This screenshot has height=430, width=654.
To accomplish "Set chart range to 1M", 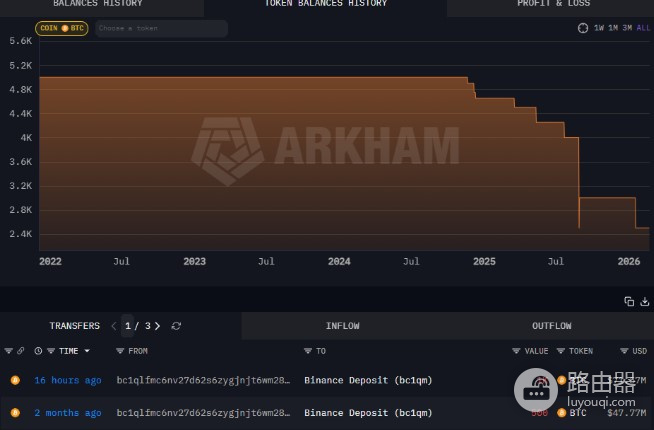I will click(x=613, y=28).
